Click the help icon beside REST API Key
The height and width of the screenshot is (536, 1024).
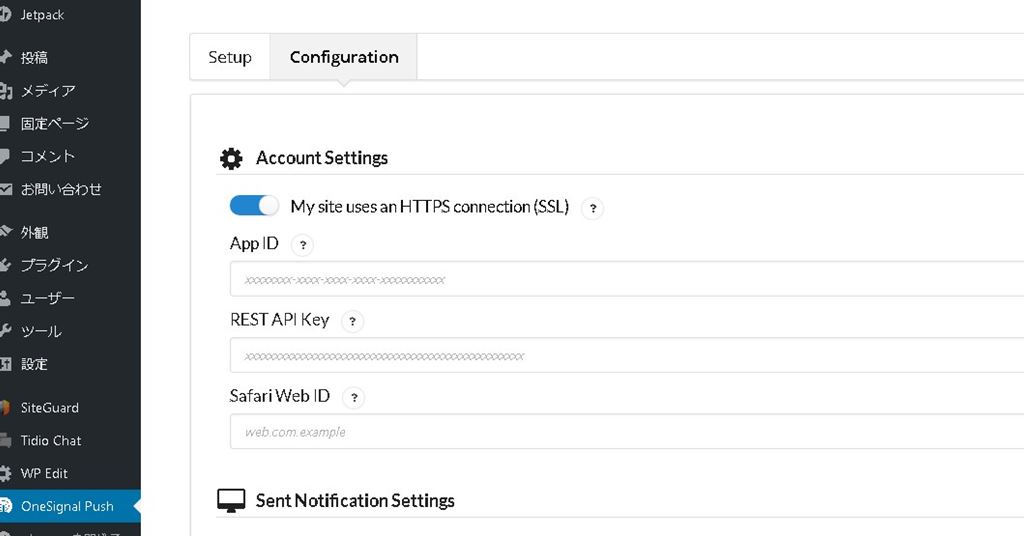click(353, 321)
